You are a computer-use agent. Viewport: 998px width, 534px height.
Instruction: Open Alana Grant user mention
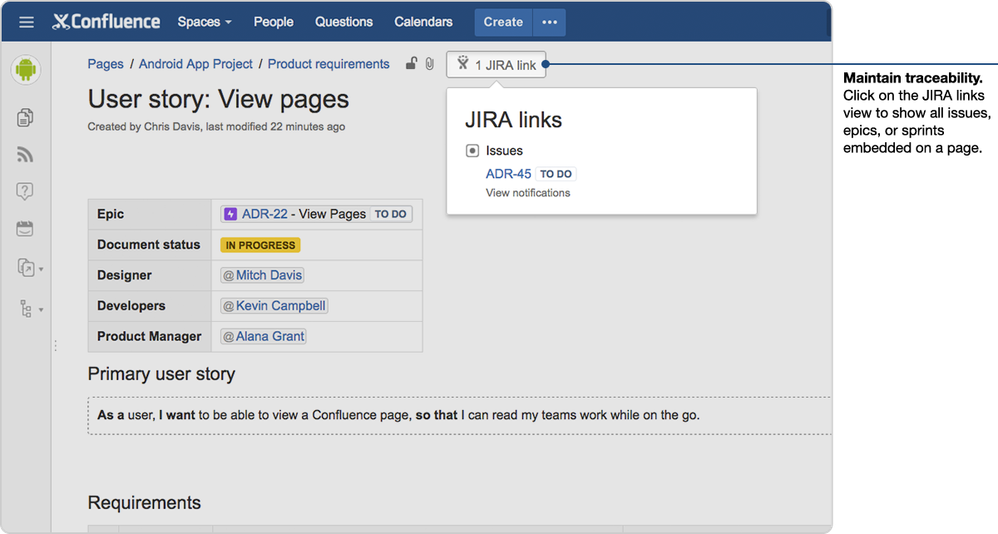(x=264, y=336)
